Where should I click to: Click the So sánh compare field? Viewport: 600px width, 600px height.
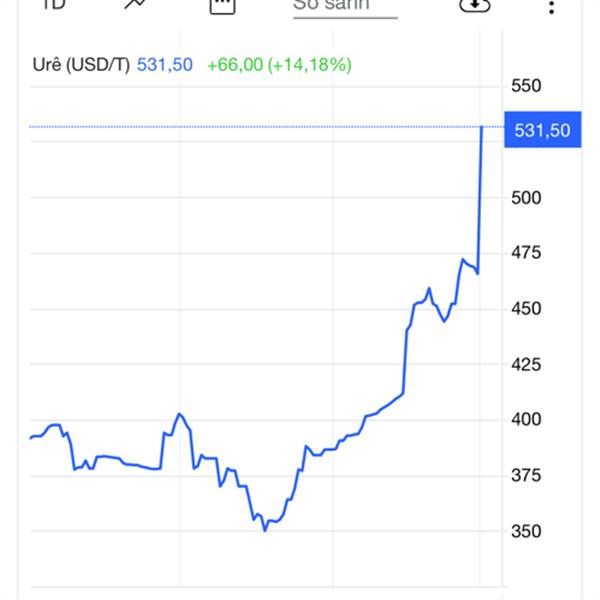click(x=344, y=5)
